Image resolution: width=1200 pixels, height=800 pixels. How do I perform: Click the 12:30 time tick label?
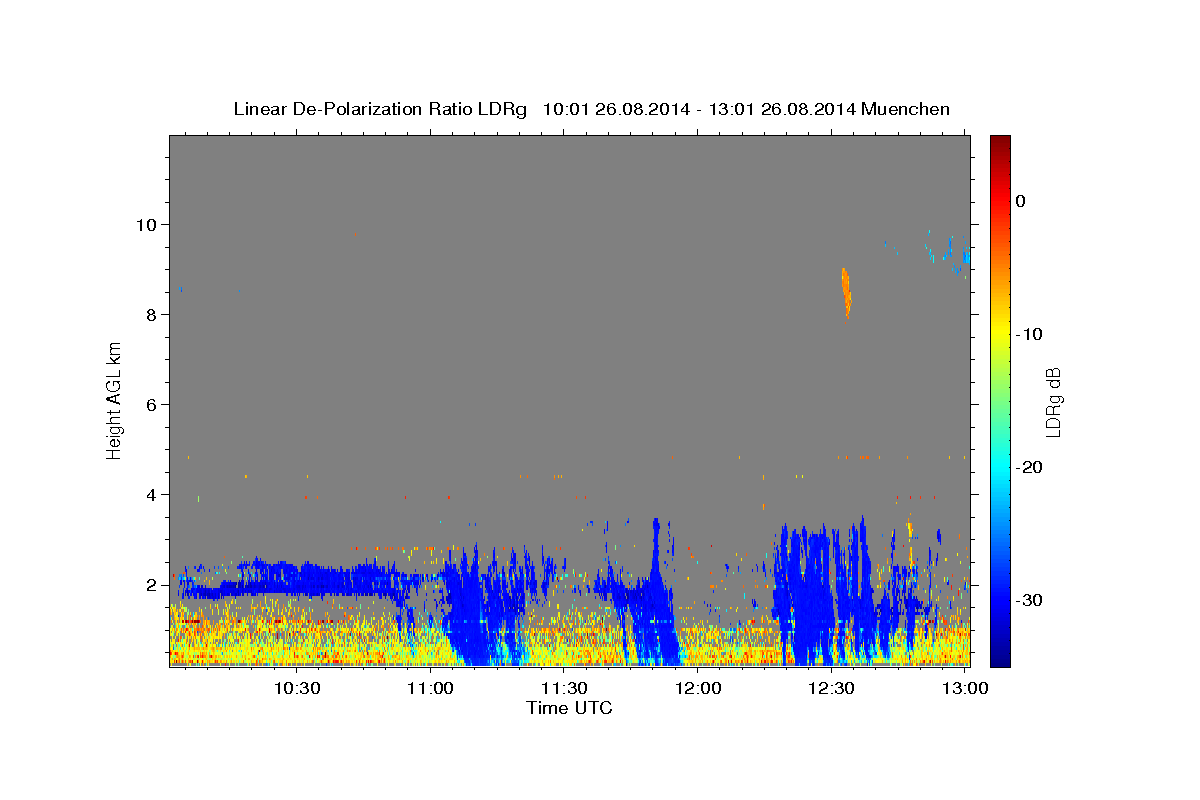pos(832,688)
